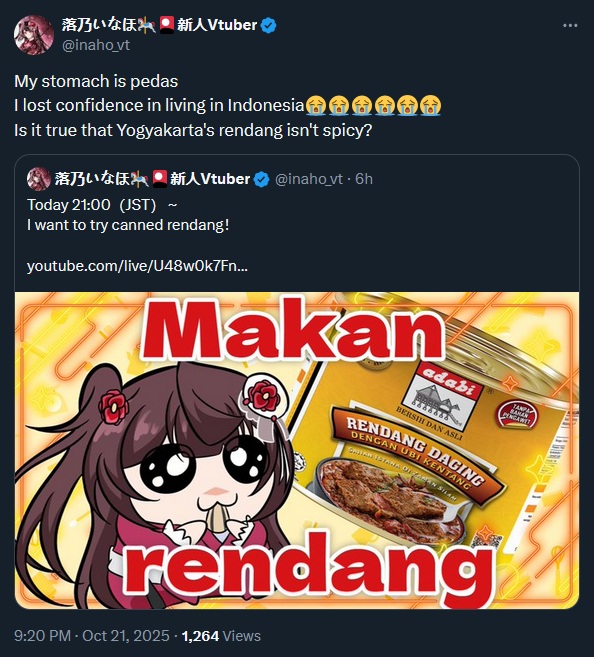Image resolution: width=594 pixels, height=657 pixels.
Task: Click the first crying emoji in tweet text
Action: [x=316, y=105]
